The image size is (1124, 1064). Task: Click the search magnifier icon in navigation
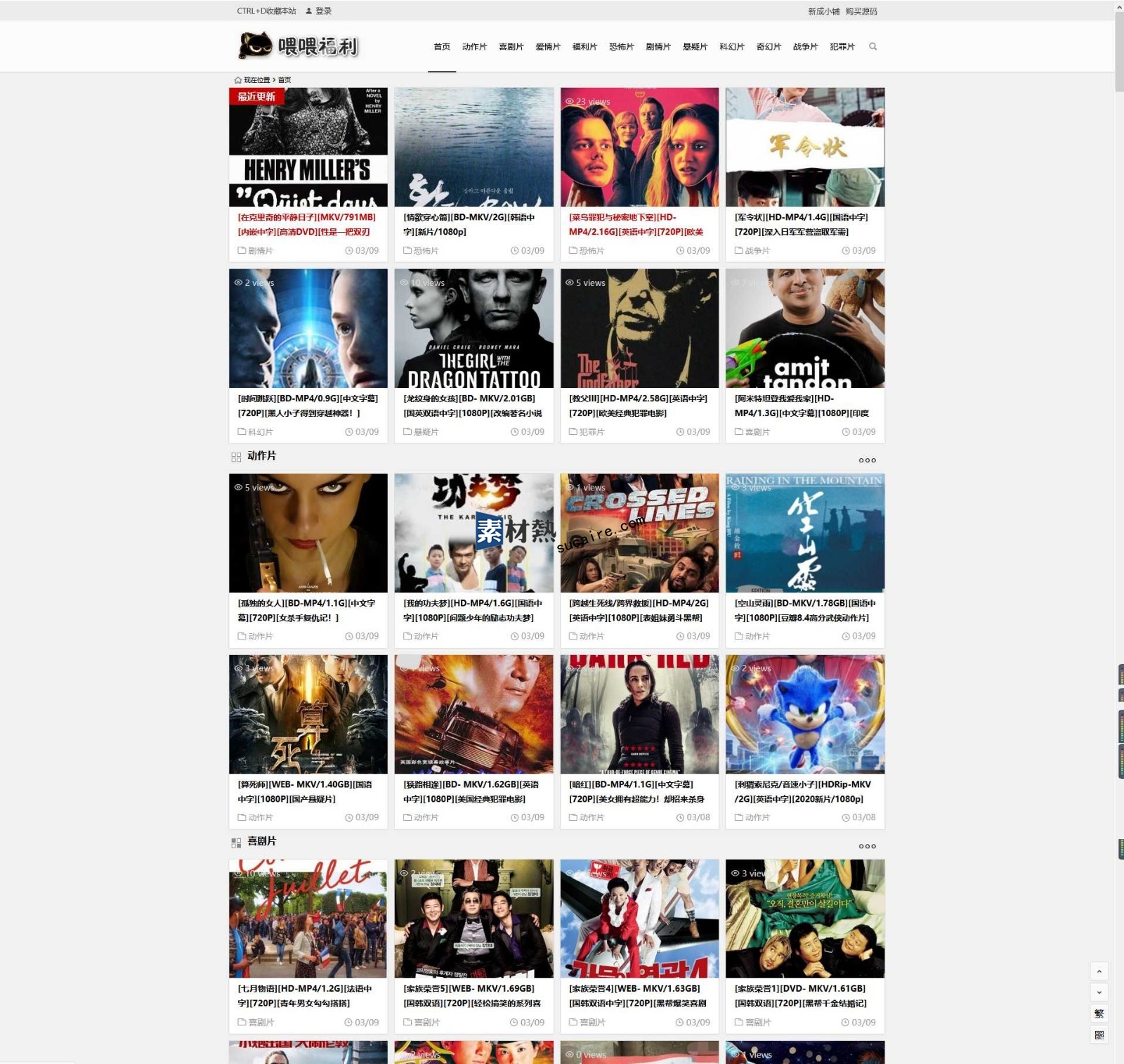(873, 46)
